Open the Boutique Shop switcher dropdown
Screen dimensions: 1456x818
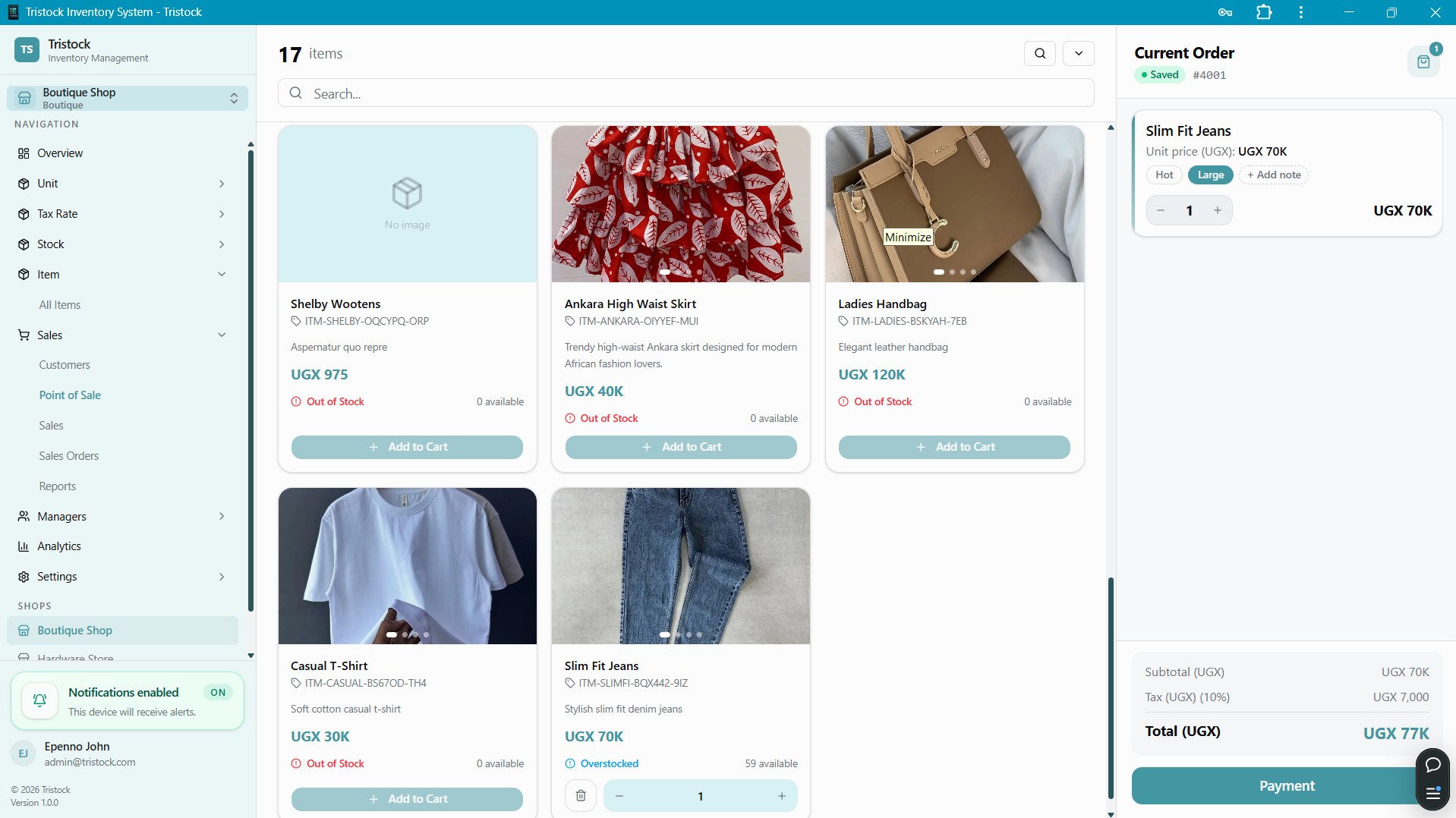pos(128,98)
